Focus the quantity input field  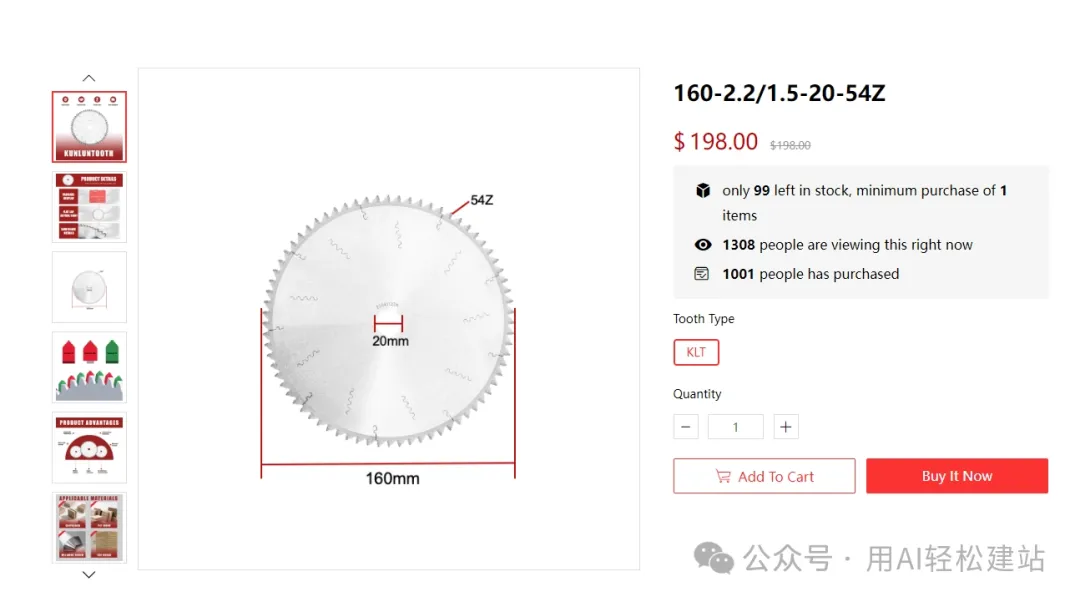click(735, 427)
